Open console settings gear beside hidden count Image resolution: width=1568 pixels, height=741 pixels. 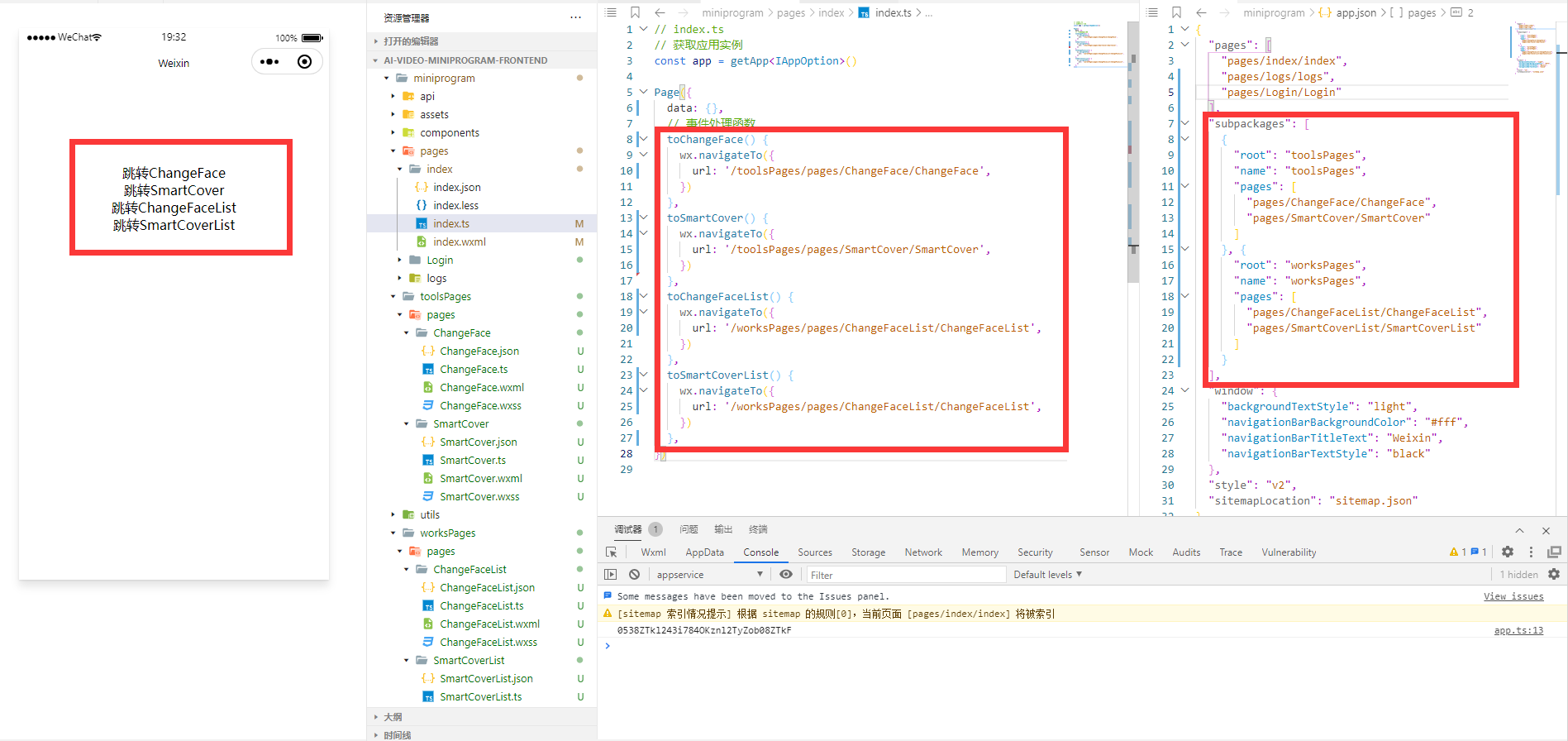coord(1554,574)
